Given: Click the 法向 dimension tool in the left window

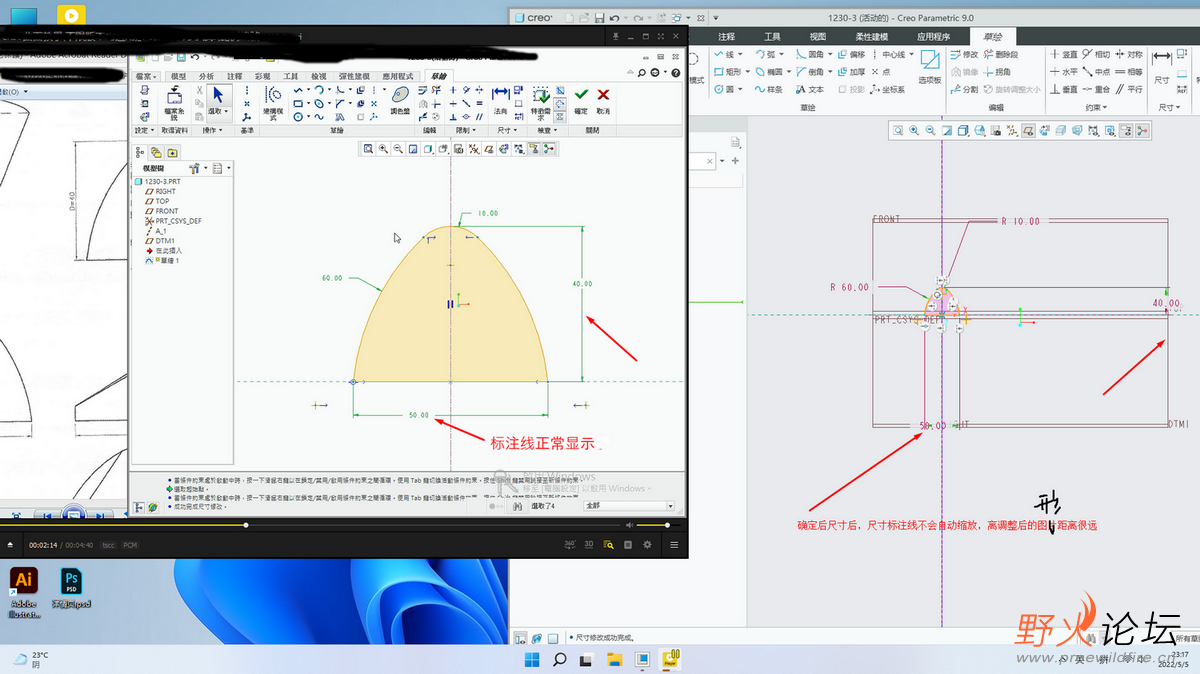Looking at the screenshot, I should coord(501,99).
